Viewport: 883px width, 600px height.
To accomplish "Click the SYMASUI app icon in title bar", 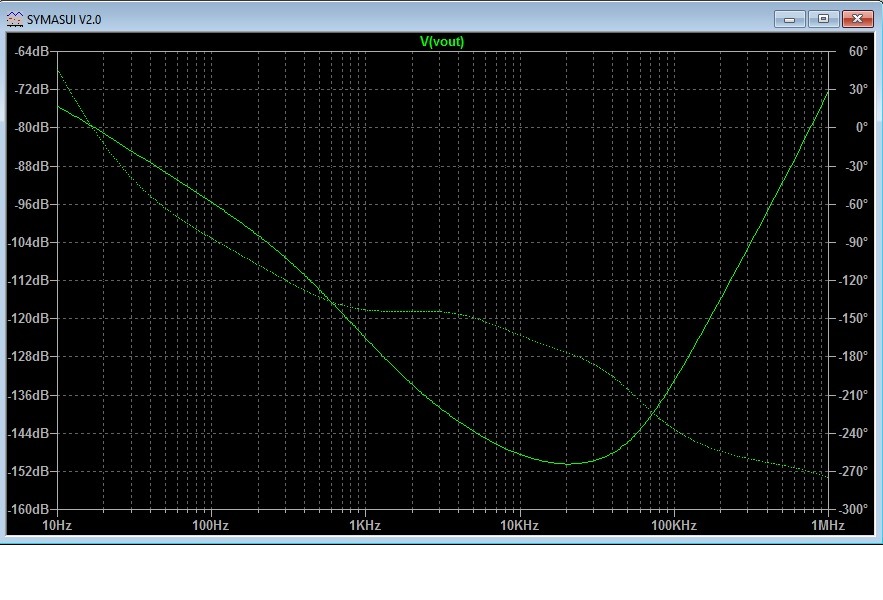I will pyautogui.click(x=15, y=19).
